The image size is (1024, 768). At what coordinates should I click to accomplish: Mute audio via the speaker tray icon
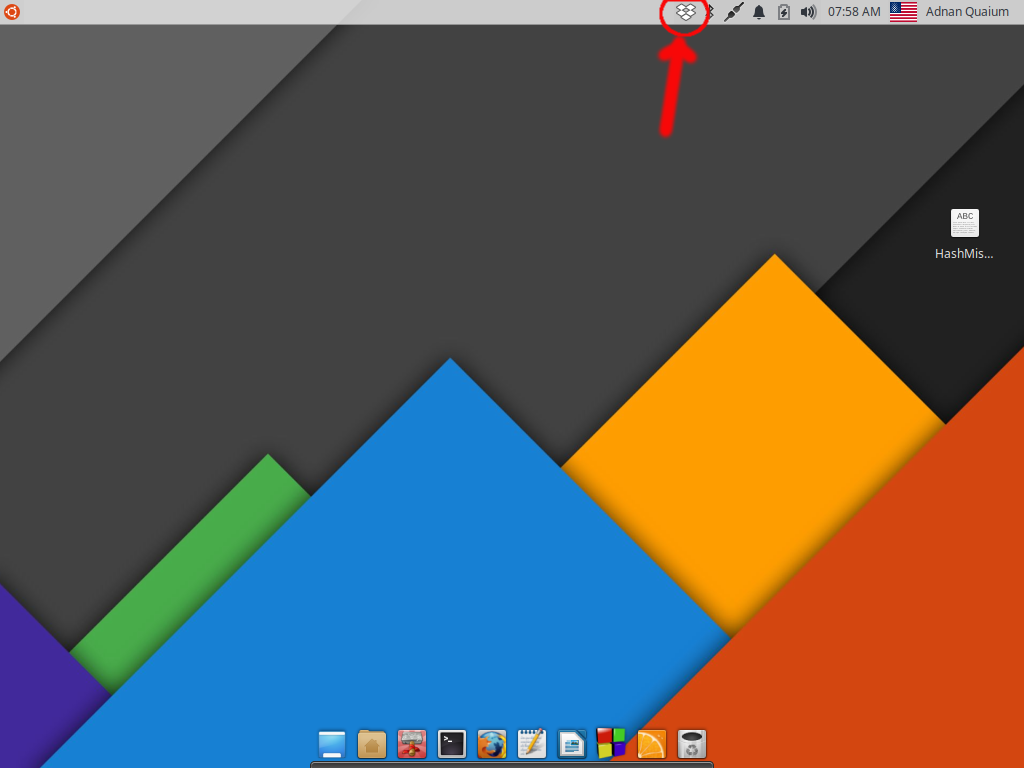point(808,12)
